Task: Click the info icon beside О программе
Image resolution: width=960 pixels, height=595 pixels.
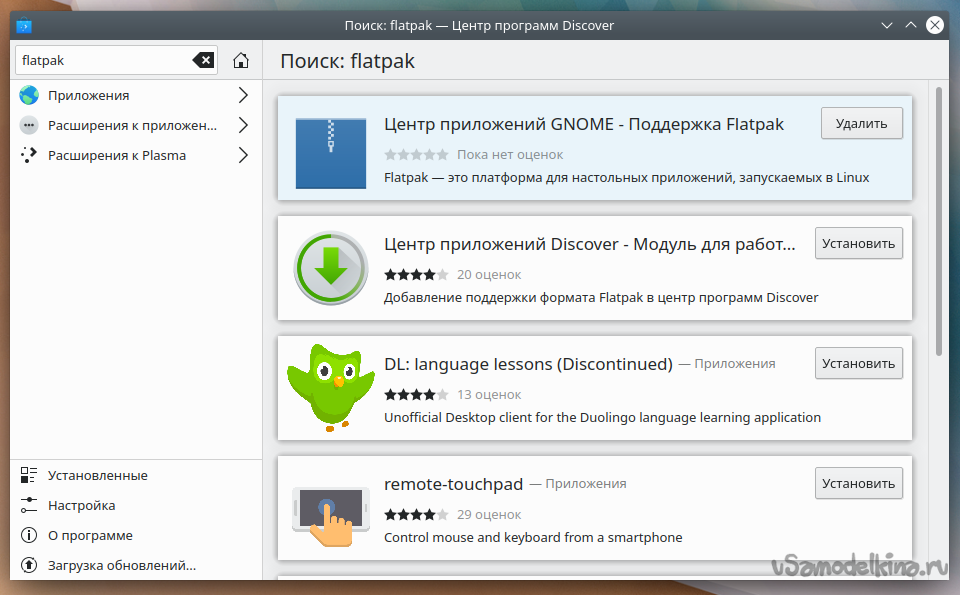Action: click(x=29, y=535)
